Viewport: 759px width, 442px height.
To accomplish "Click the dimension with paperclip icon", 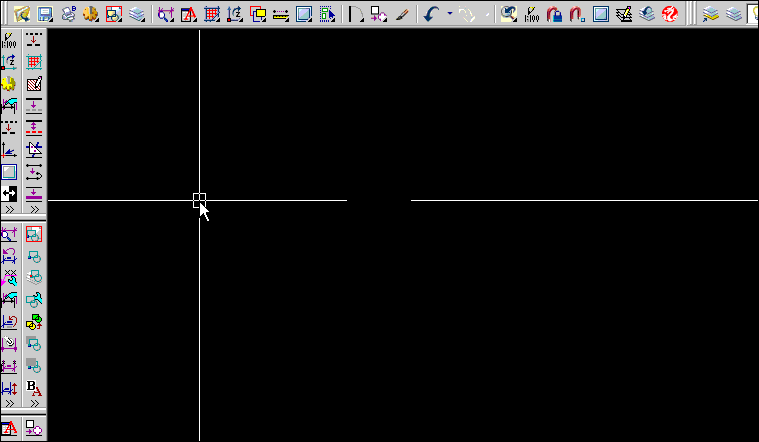I will tap(9, 343).
